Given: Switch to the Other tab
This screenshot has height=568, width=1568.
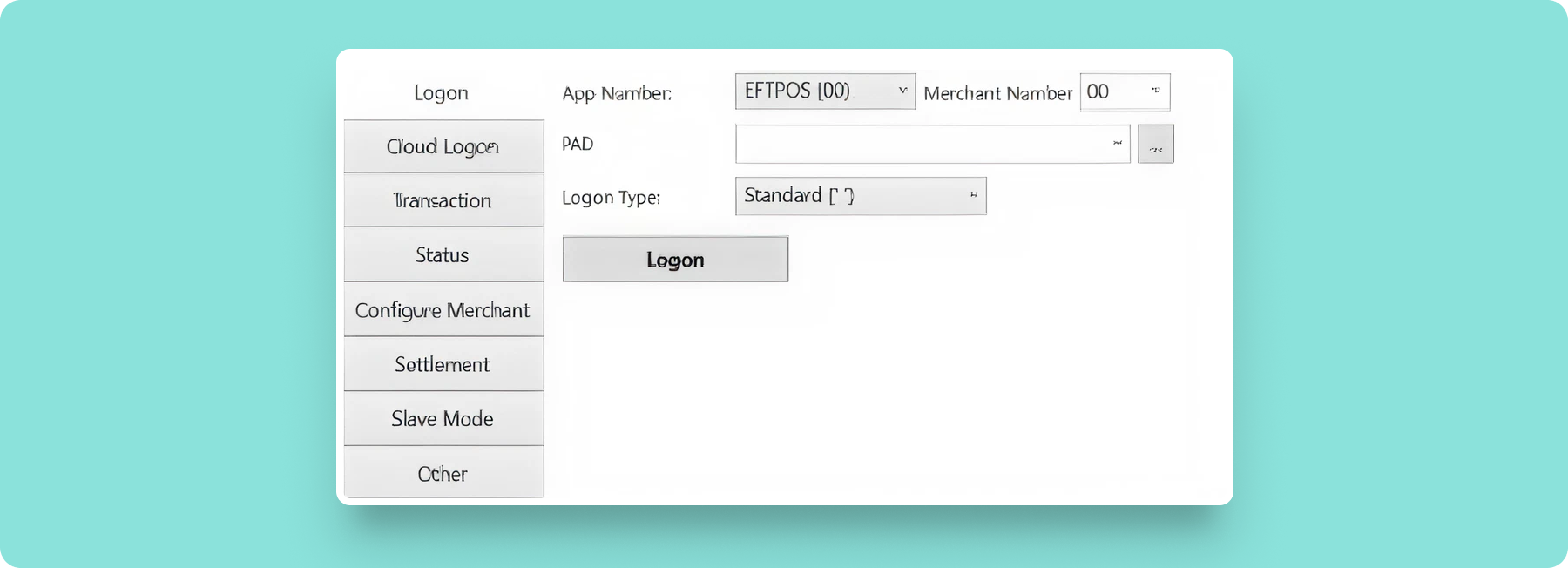Looking at the screenshot, I should point(443,473).
